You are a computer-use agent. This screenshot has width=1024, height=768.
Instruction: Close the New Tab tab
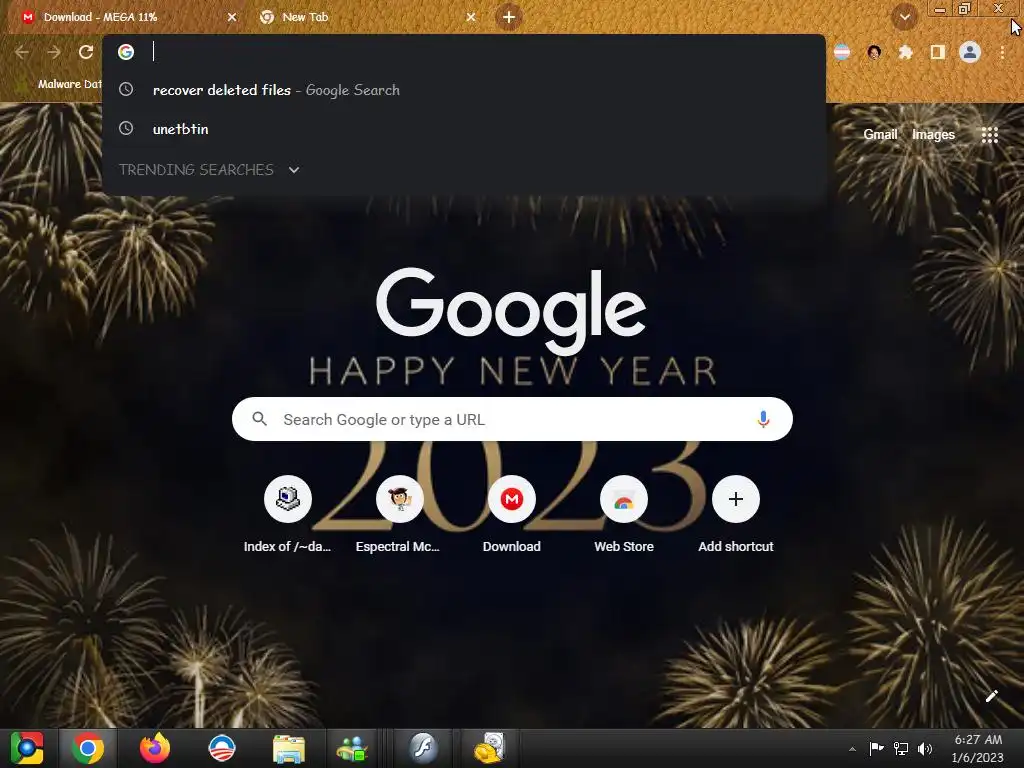click(471, 17)
